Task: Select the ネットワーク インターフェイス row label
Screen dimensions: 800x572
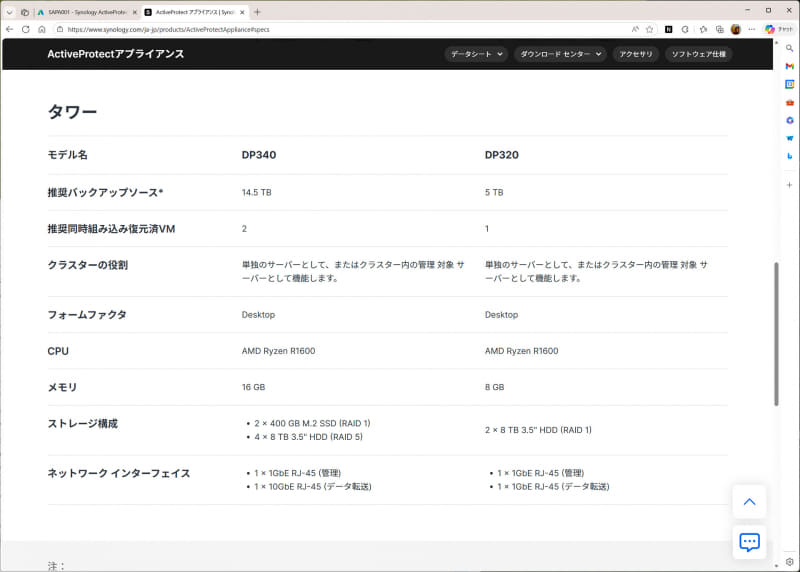Action: point(119,474)
